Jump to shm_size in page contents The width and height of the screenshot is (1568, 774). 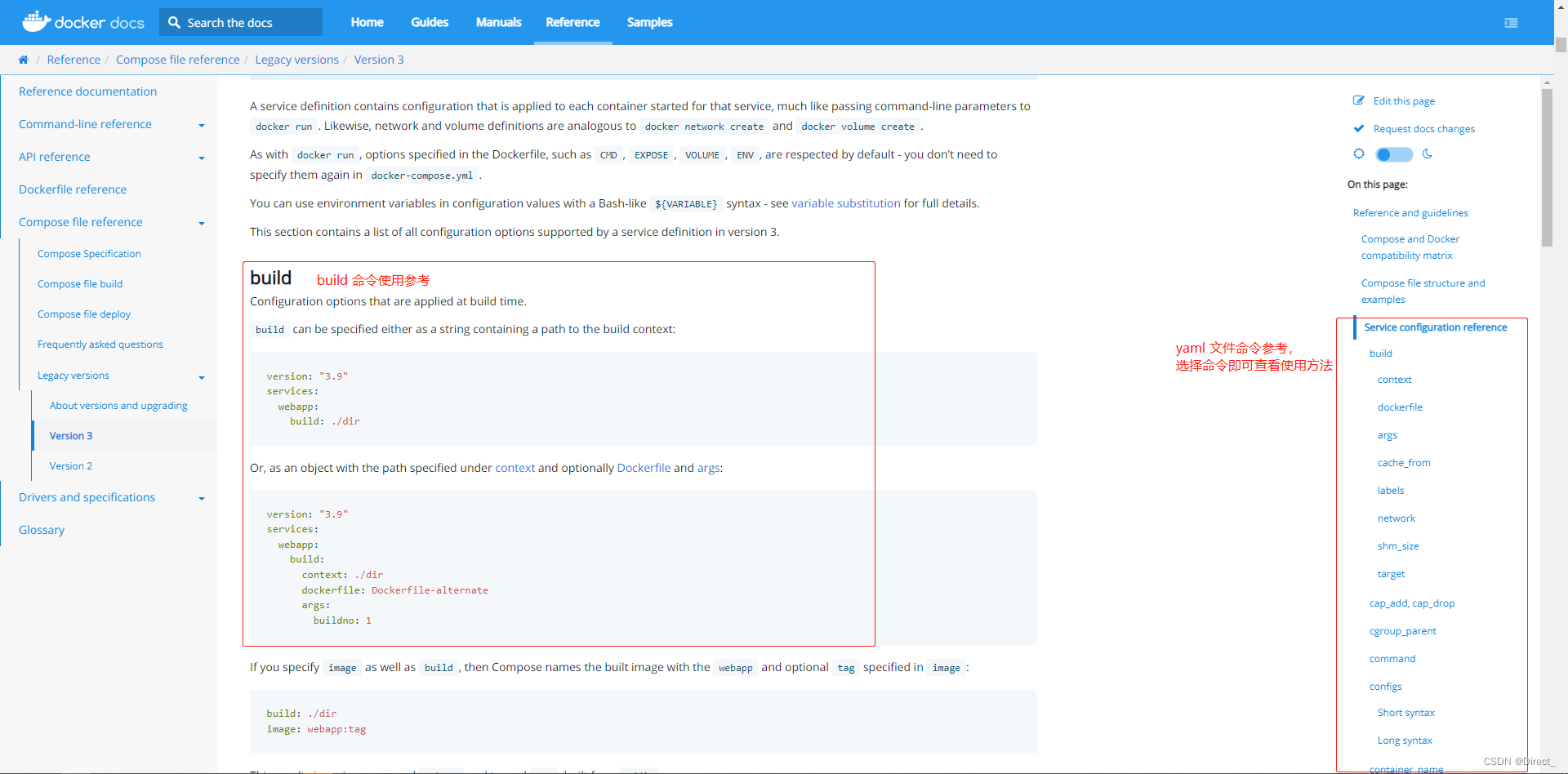pyautogui.click(x=1398, y=546)
